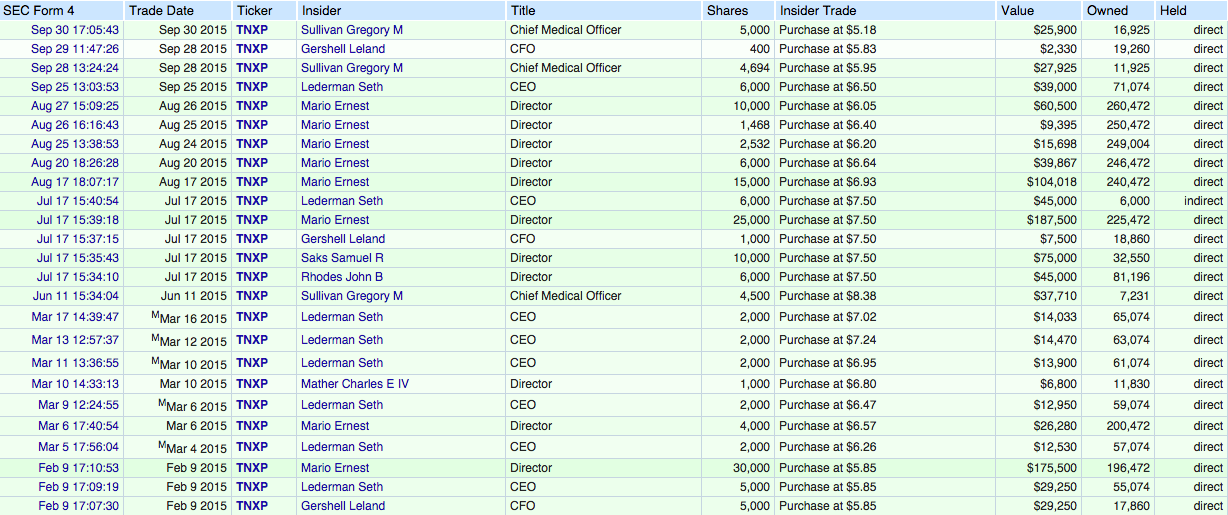The width and height of the screenshot is (1228, 515).
Task: Open SEC filing dated Mar 6 17:40:54
Action: (x=79, y=426)
